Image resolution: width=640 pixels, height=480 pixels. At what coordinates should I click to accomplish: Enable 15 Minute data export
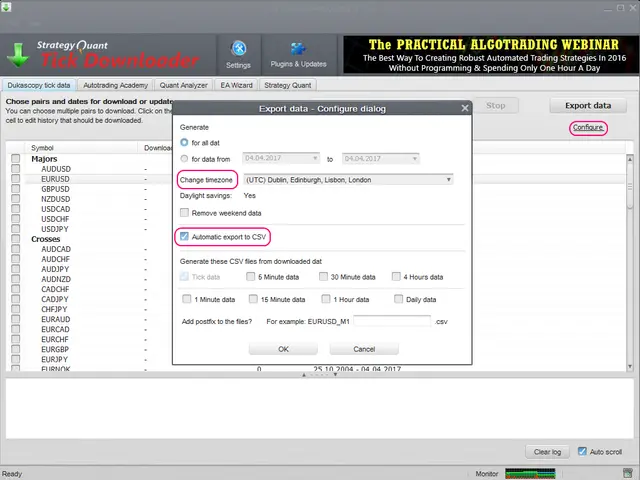pyautogui.click(x=253, y=299)
